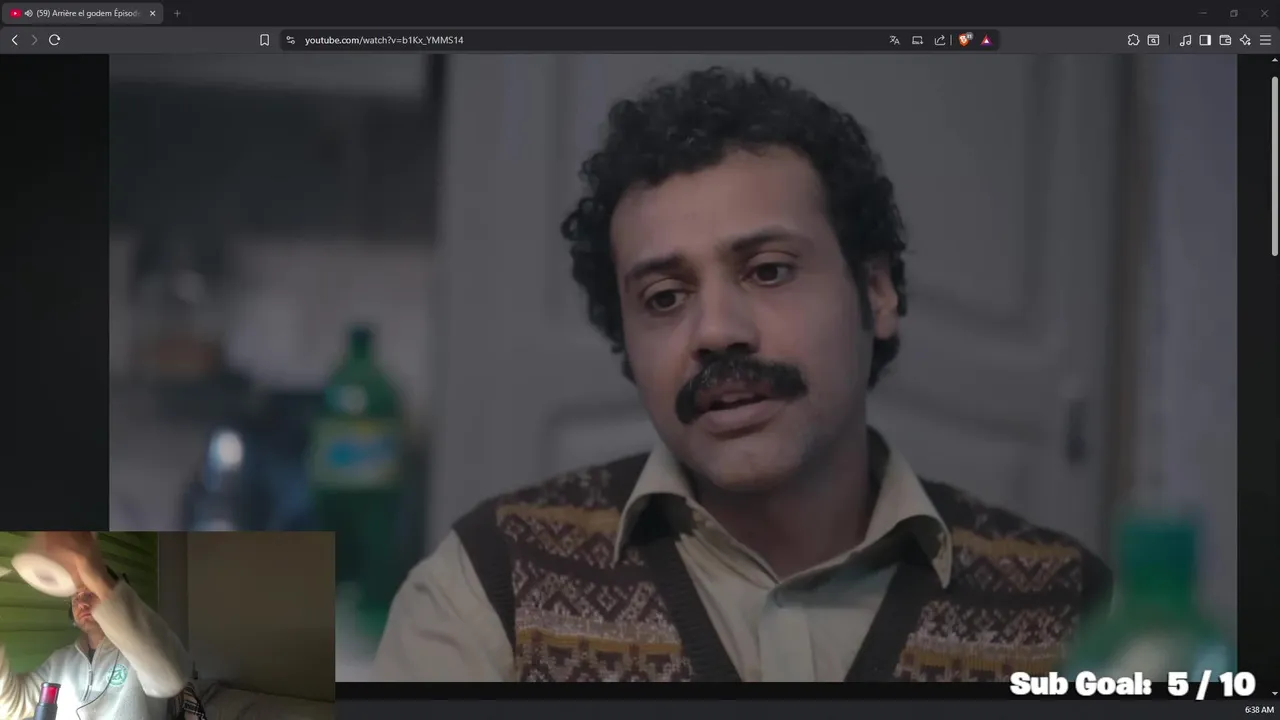The width and height of the screenshot is (1280, 720).
Task: Open the Extensions puzzle icon
Action: pyautogui.click(x=1133, y=40)
